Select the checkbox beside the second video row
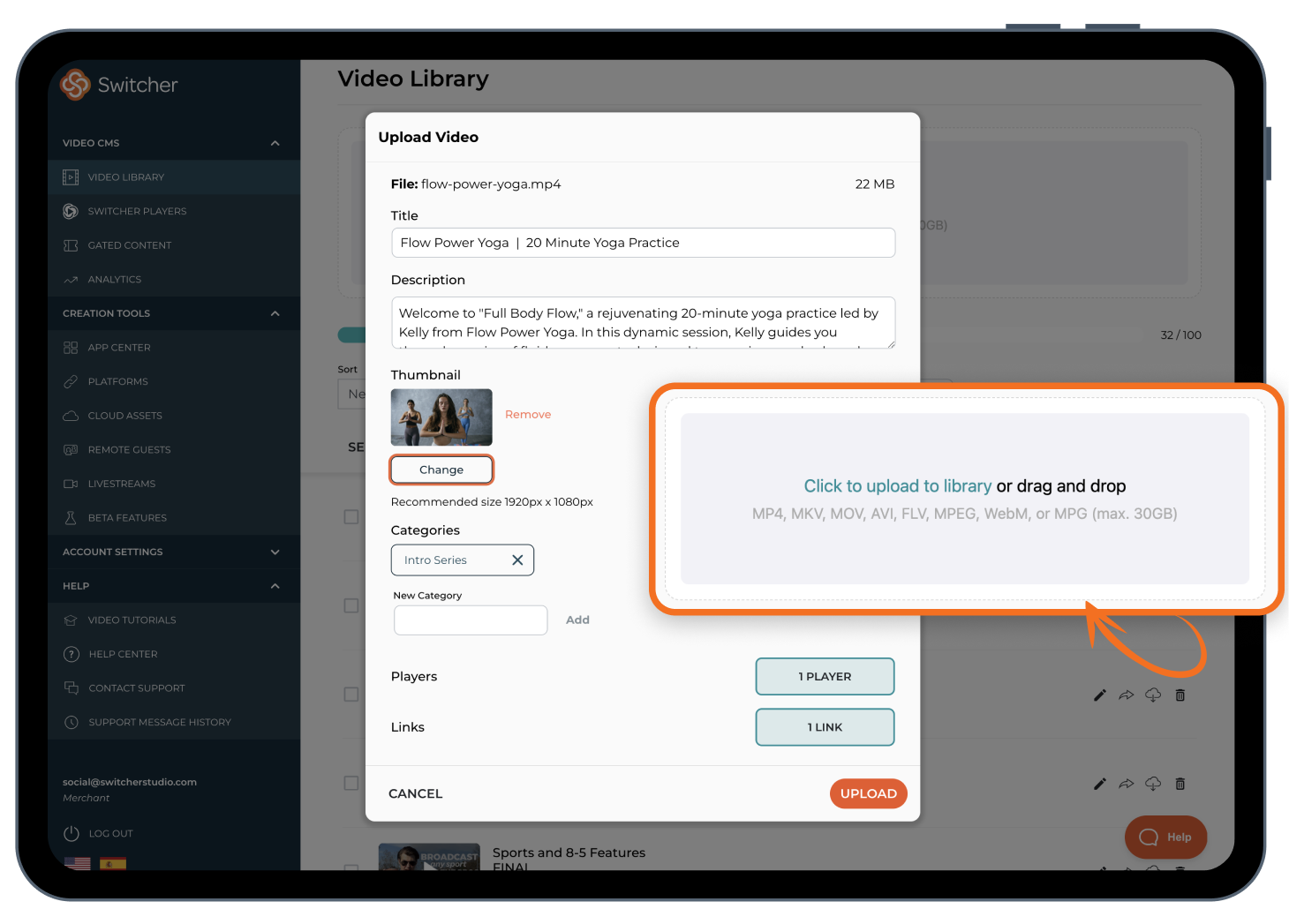 tap(351, 605)
